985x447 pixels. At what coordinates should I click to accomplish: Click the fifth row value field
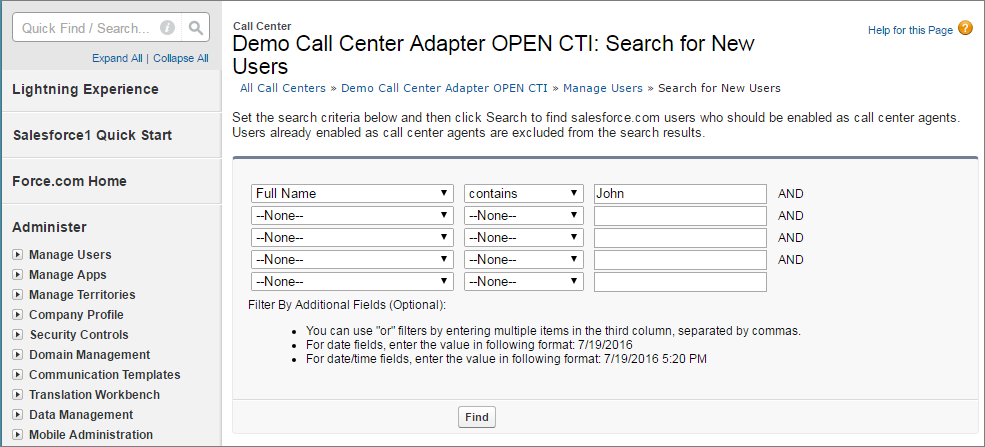pos(680,282)
